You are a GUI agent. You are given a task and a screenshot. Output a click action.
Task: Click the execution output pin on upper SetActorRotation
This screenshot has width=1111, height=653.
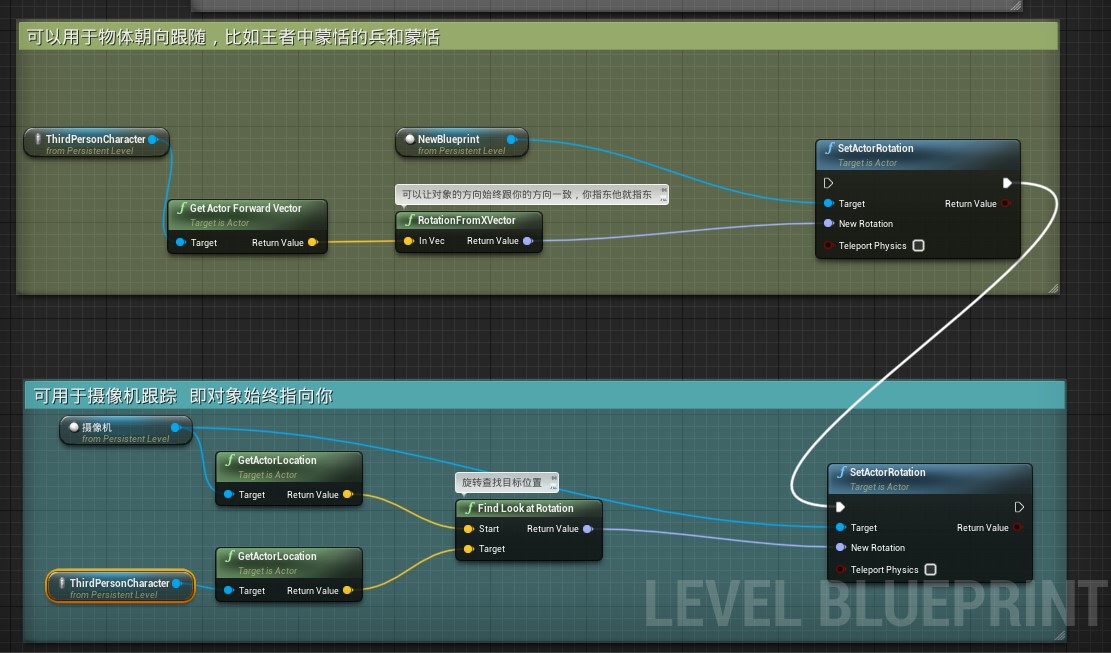pos(1008,183)
